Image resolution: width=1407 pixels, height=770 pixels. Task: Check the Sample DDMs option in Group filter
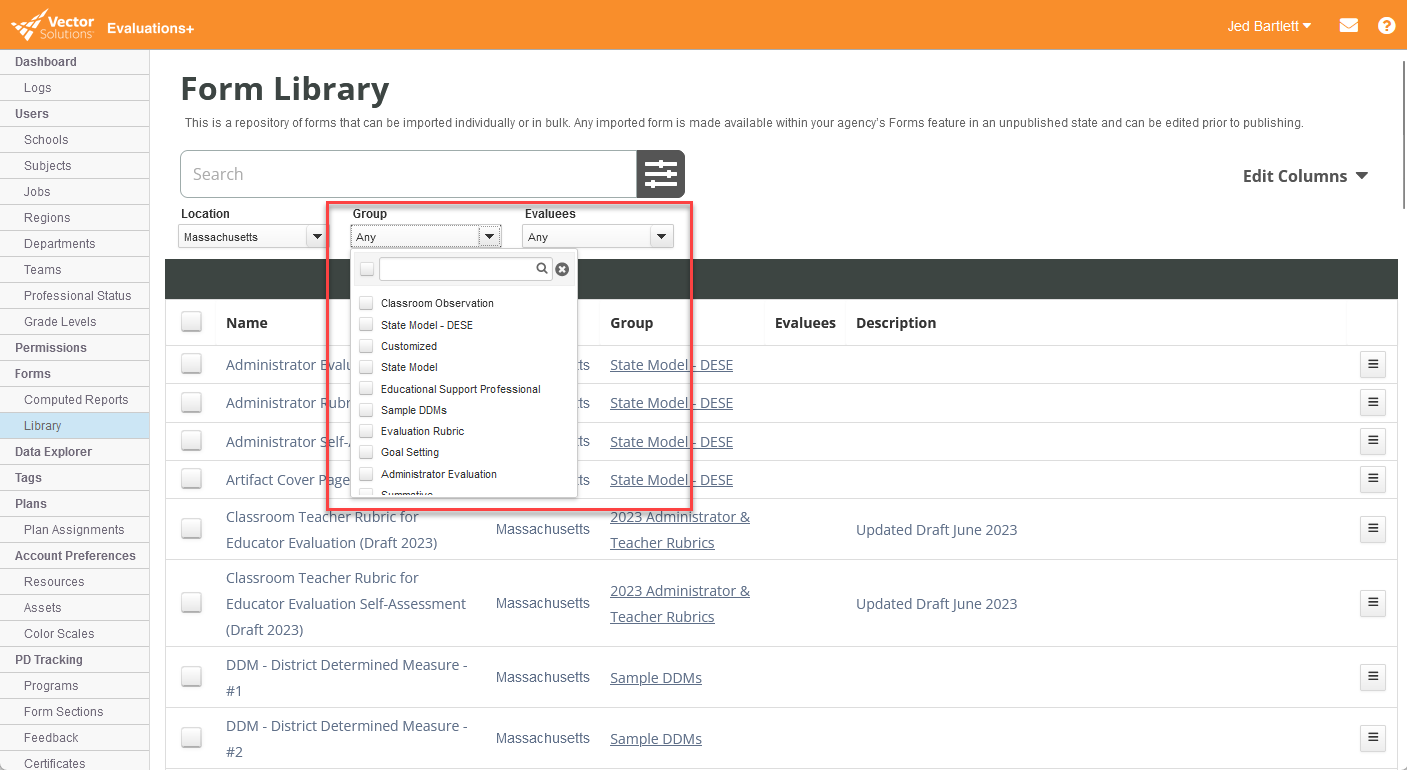pyautogui.click(x=365, y=410)
